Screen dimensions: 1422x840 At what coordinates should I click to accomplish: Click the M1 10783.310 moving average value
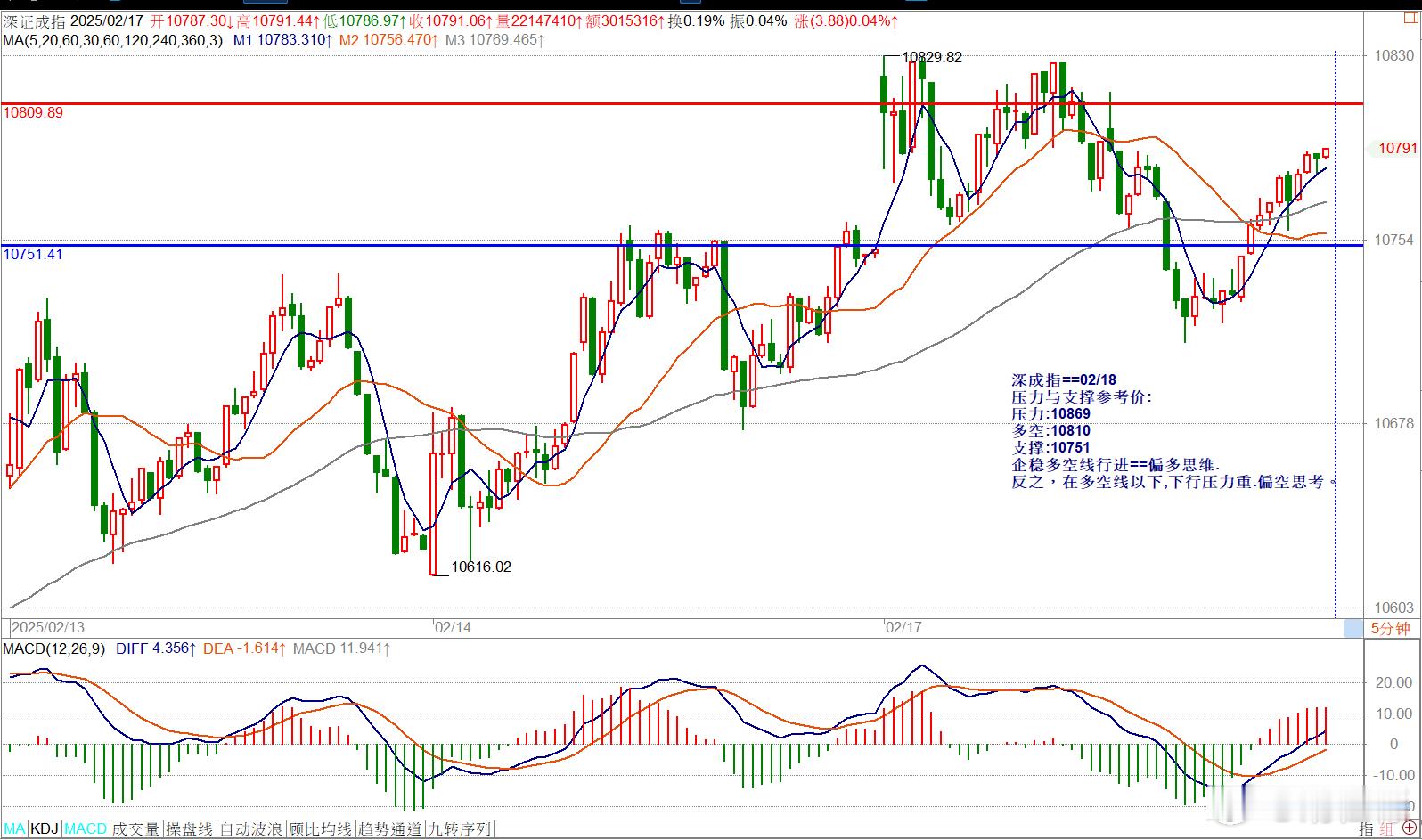pos(283,39)
